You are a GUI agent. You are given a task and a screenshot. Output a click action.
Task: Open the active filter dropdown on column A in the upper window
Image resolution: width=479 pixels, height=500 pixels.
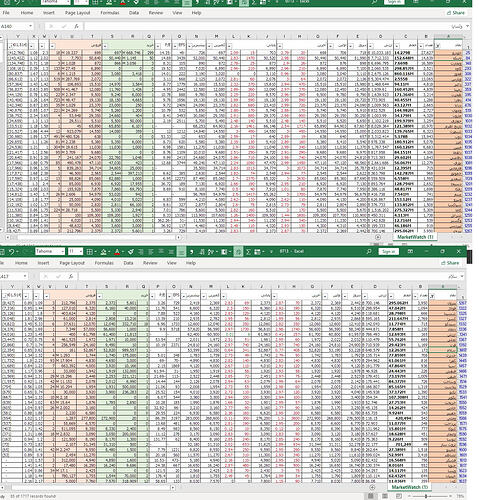point(438,46)
